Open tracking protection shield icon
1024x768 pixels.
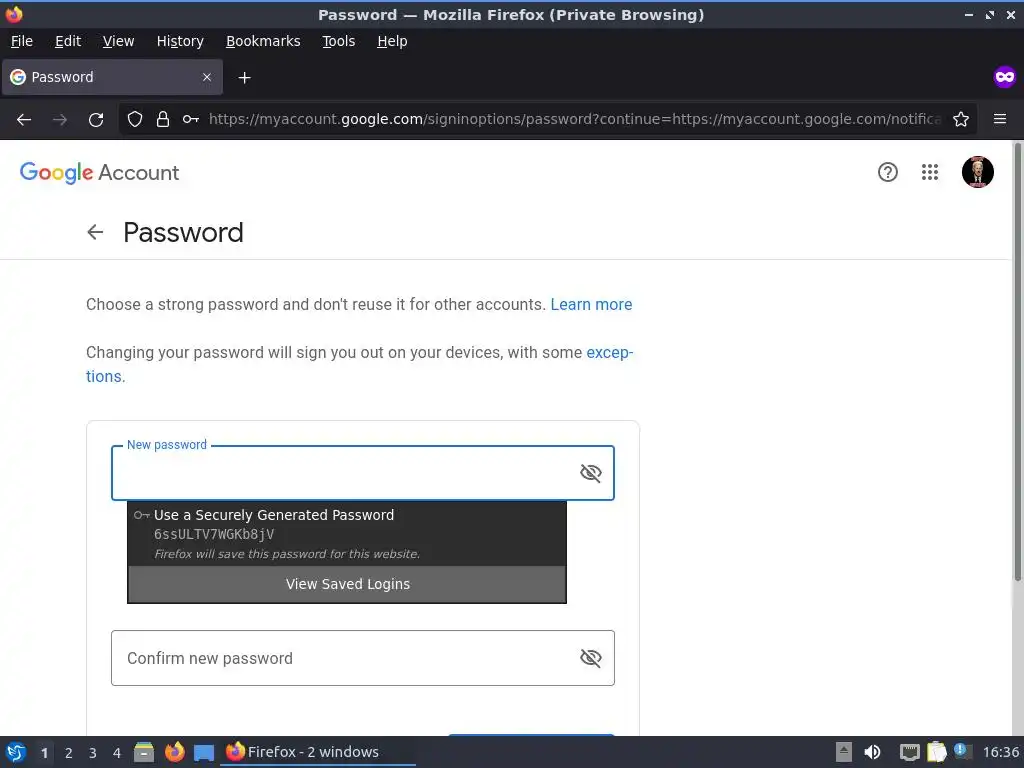(x=135, y=119)
